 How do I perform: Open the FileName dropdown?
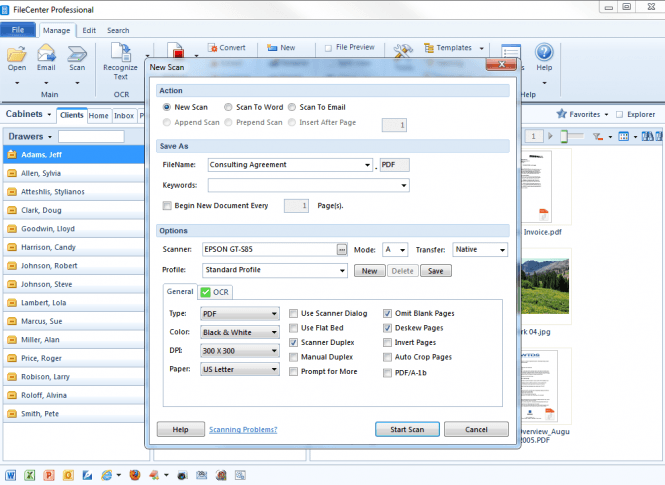367,165
